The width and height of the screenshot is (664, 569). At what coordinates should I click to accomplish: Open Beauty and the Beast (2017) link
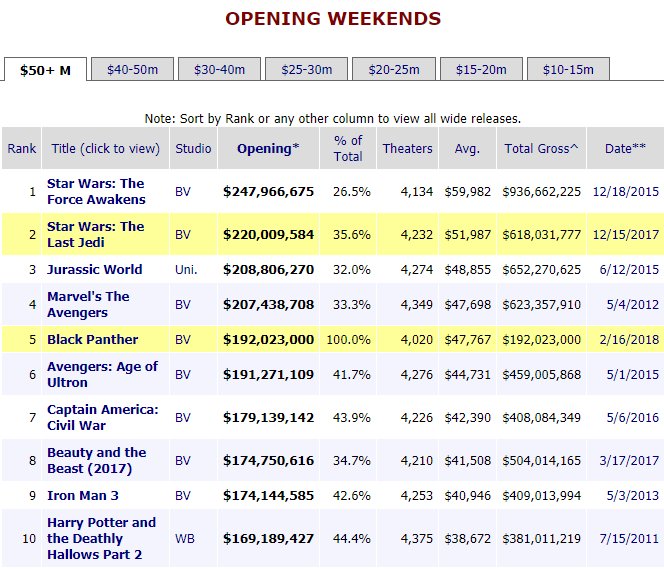96,460
